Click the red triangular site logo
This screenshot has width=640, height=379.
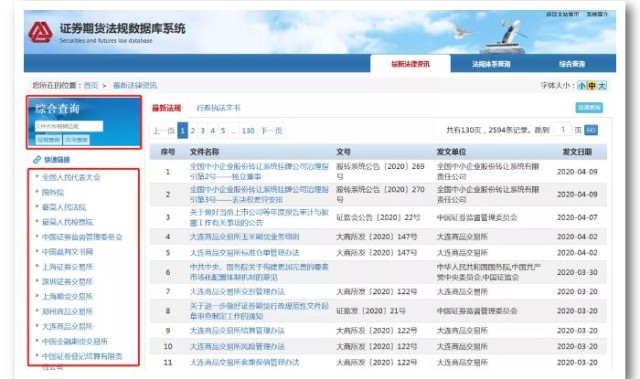coord(40,32)
